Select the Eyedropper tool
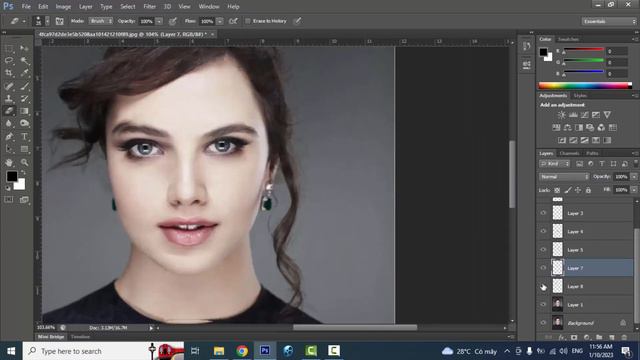Image resolution: width=640 pixels, height=360 pixels. (x=24, y=73)
